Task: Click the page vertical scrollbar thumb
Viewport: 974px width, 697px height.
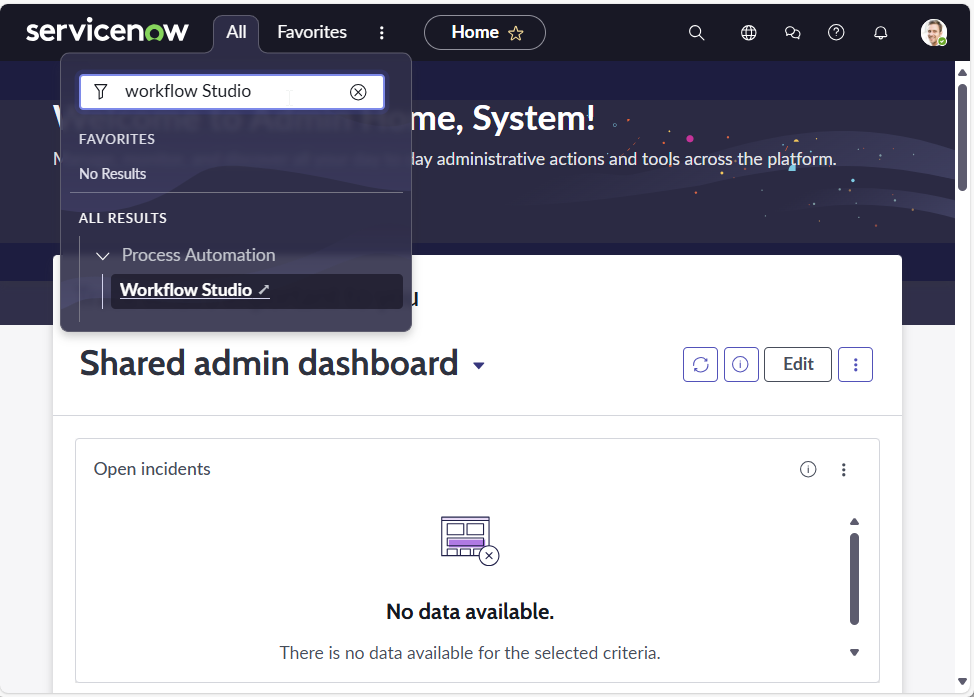Action: [962, 137]
